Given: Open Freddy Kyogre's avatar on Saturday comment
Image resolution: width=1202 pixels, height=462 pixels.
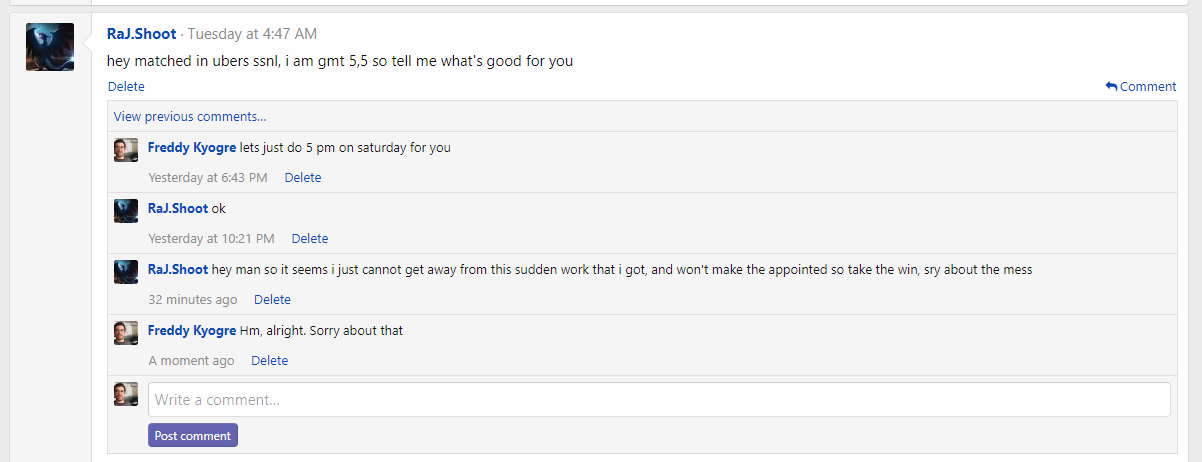Looking at the screenshot, I should click(x=126, y=150).
